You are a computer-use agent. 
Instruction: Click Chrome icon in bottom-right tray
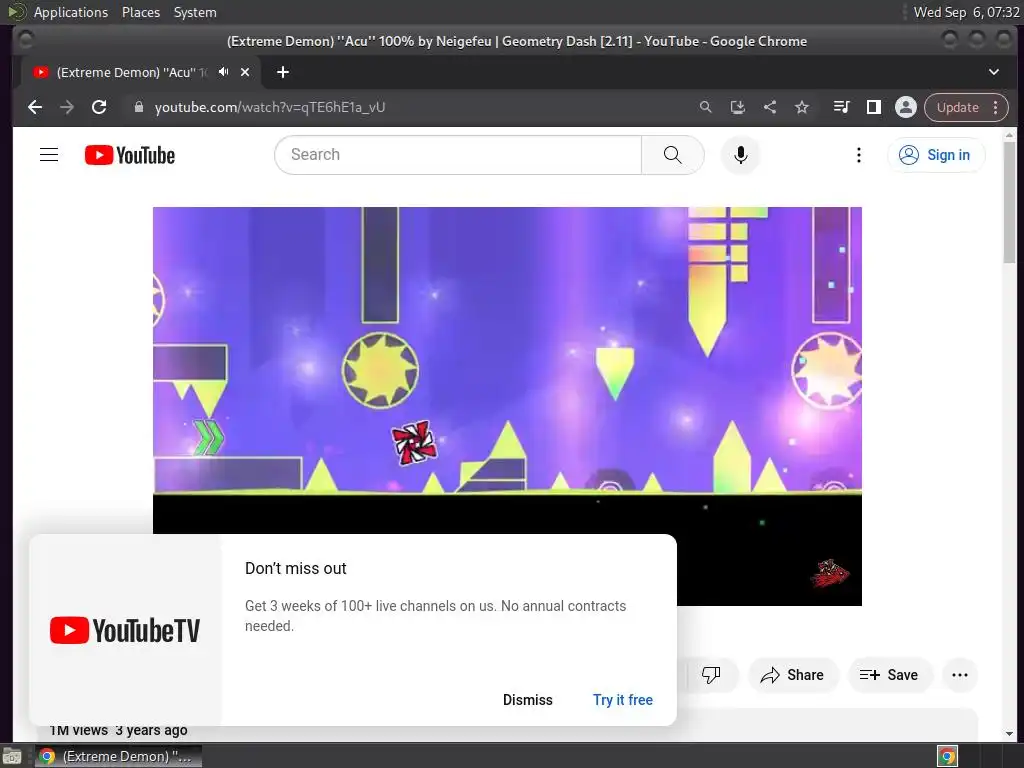coord(948,756)
